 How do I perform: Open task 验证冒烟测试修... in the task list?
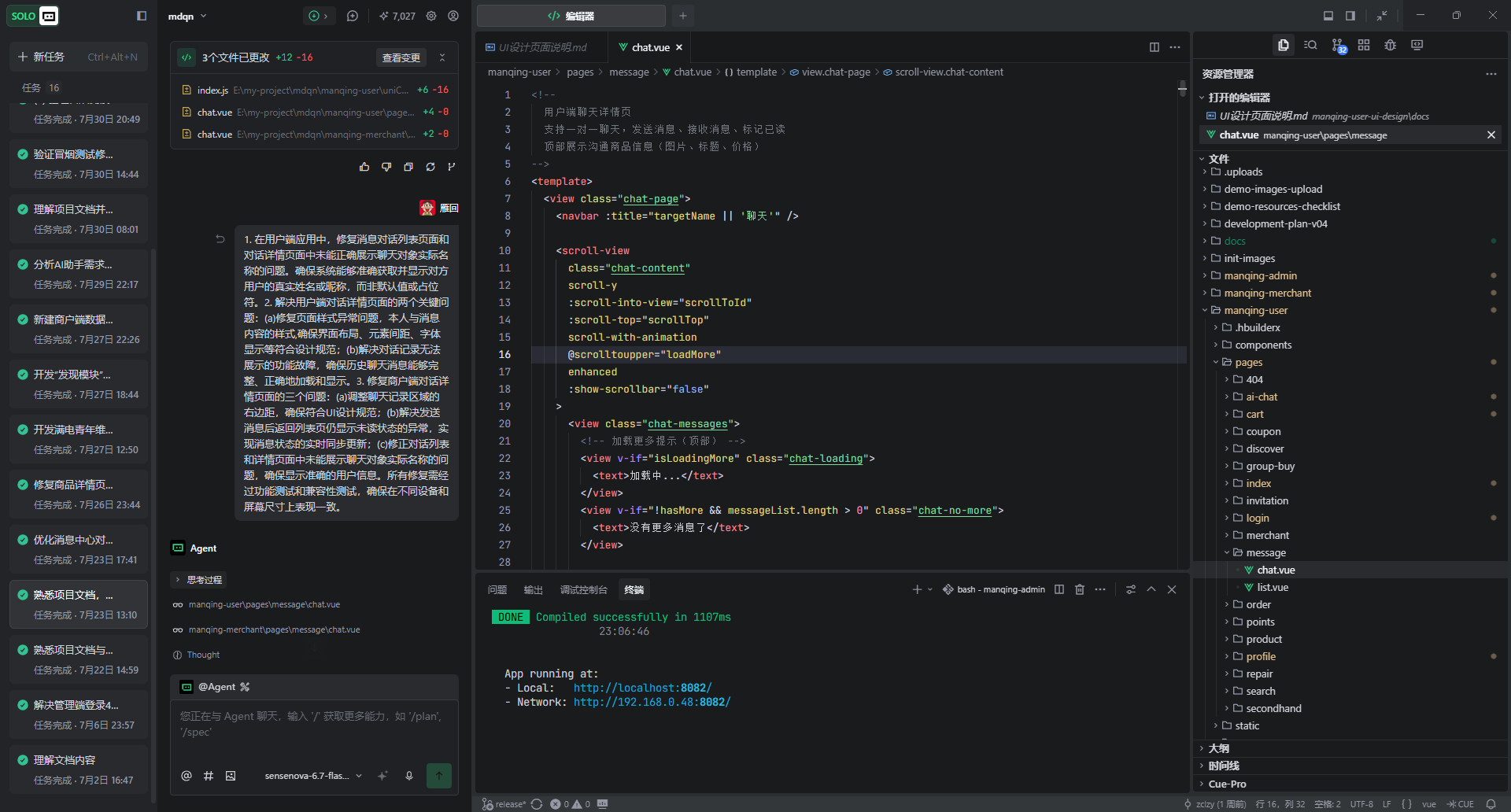pyautogui.click(x=79, y=164)
